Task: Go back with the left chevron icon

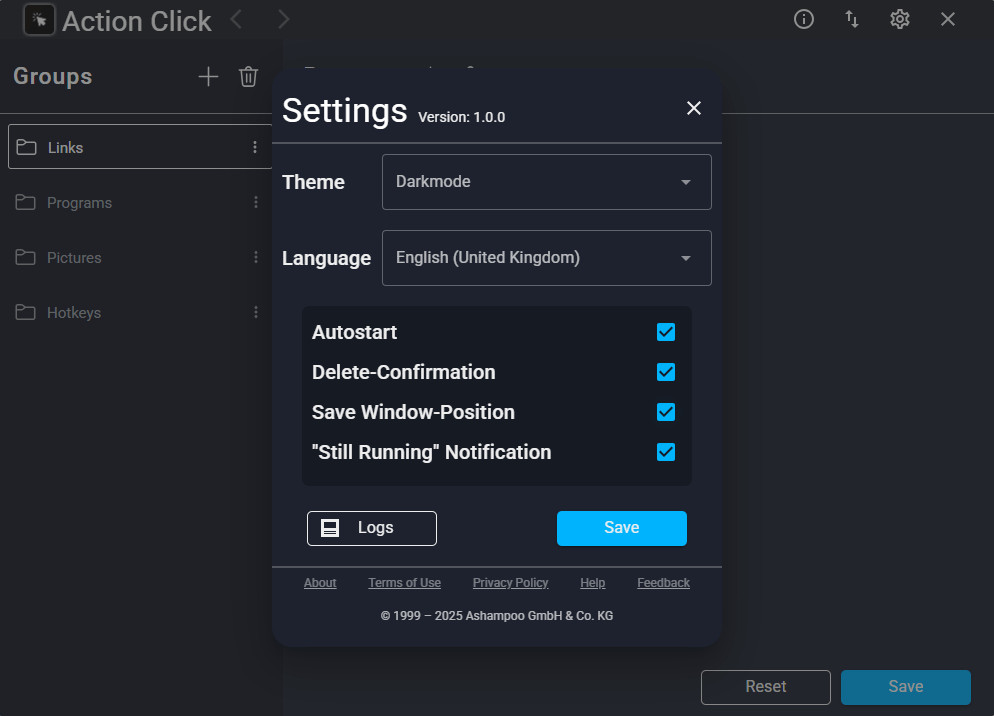Action: [x=236, y=19]
